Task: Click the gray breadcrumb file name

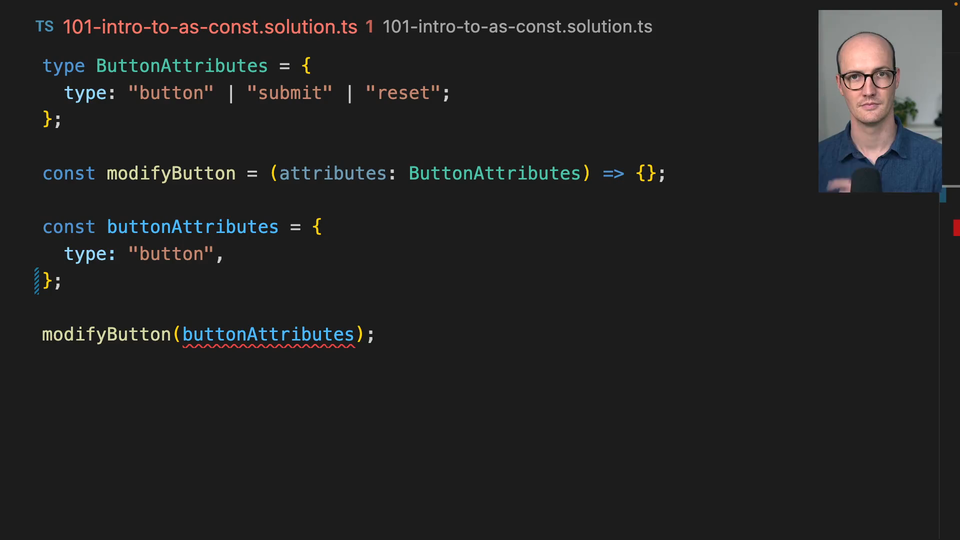Action: (517, 27)
